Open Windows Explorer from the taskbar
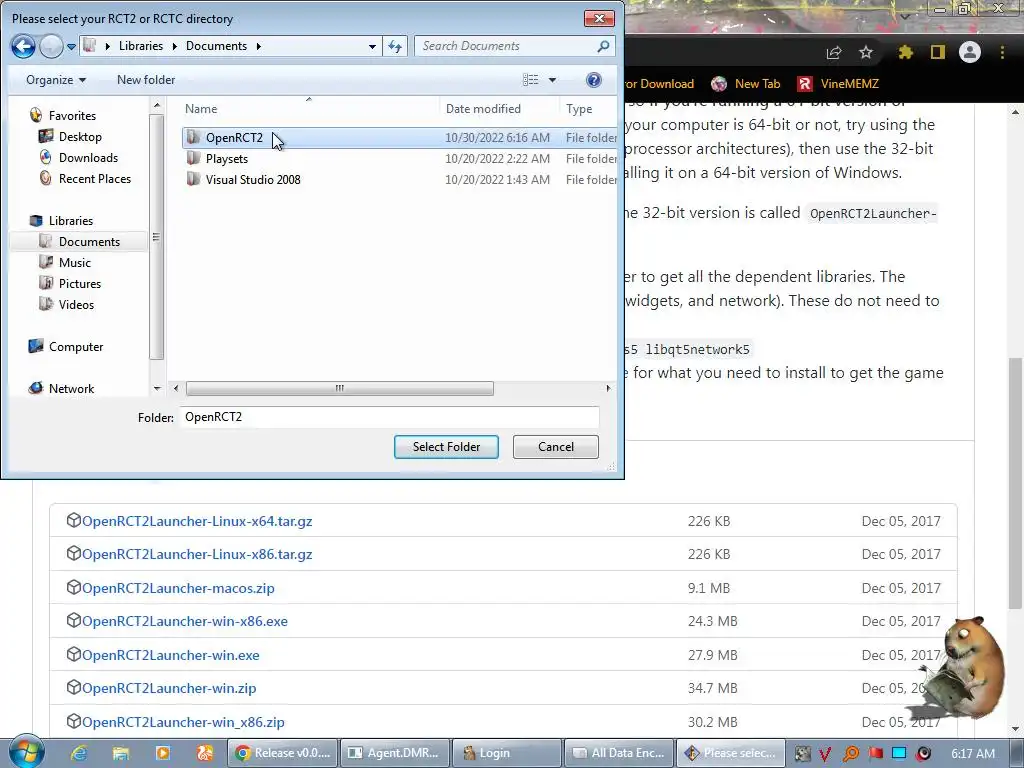This screenshot has height=768, width=1024. click(x=121, y=753)
